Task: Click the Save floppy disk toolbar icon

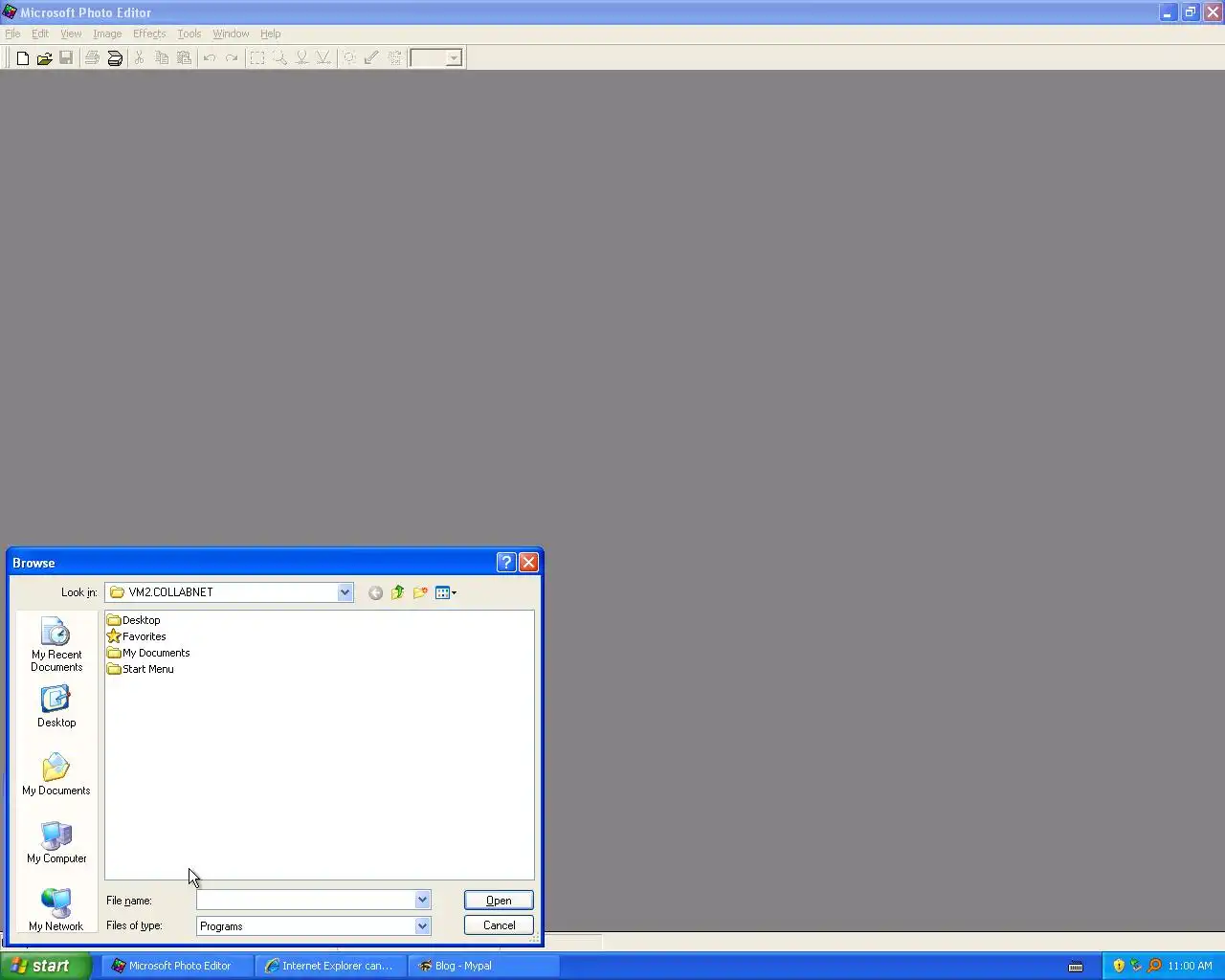Action: click(66, 58)
